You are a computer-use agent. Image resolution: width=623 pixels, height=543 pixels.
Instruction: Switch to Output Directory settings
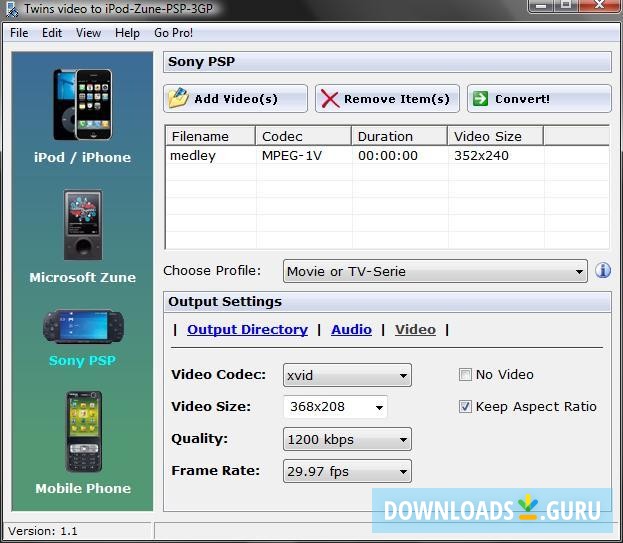tap(247, 329)
